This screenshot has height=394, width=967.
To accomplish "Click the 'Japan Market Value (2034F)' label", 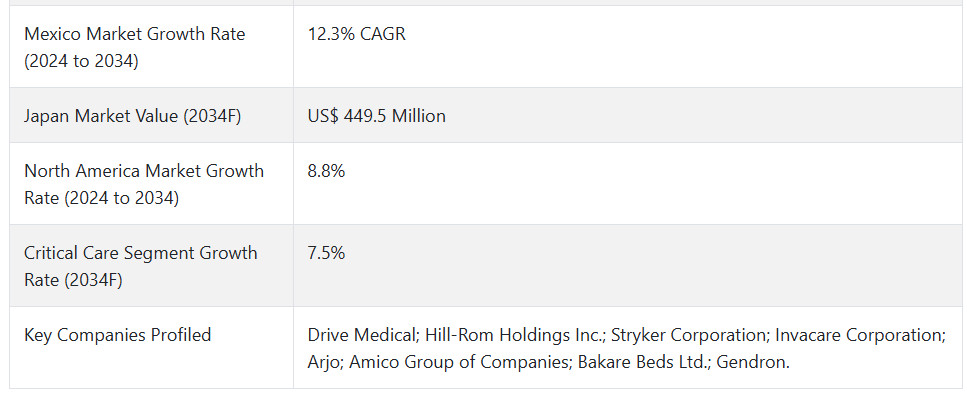I will pos(133,116).
